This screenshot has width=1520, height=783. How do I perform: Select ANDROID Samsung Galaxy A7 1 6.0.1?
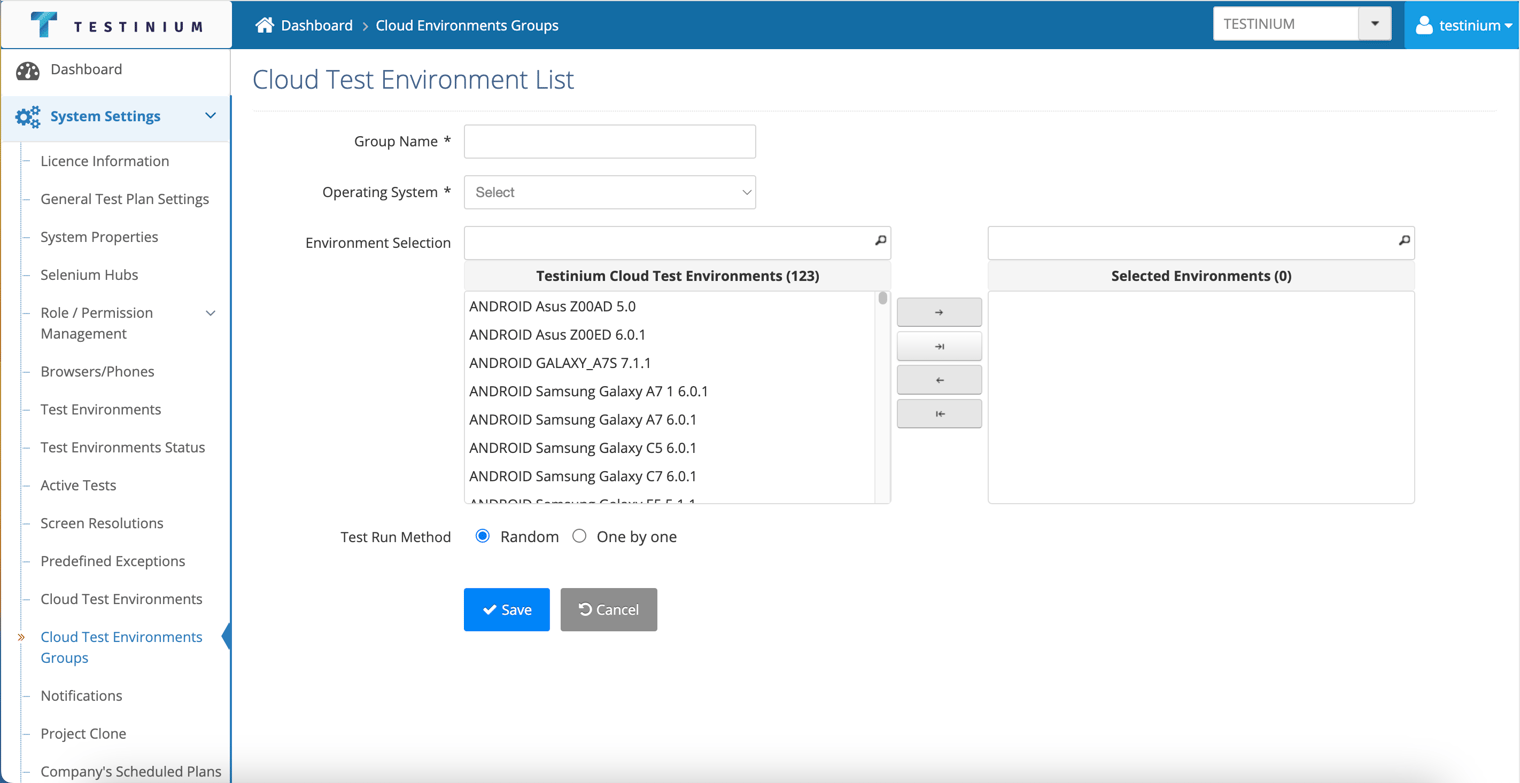670,391
